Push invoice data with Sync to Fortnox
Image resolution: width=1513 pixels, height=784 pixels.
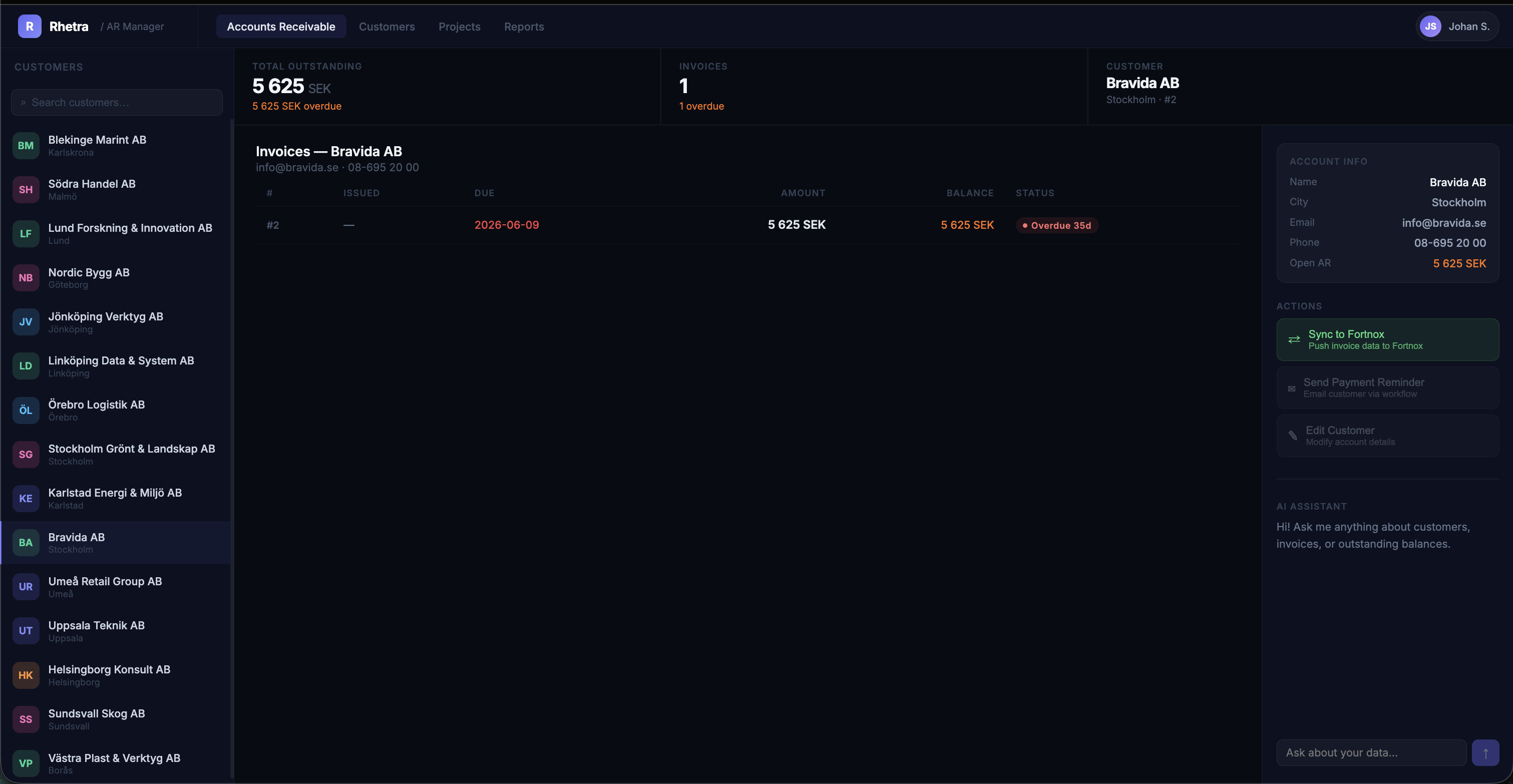click(1387, 339)
